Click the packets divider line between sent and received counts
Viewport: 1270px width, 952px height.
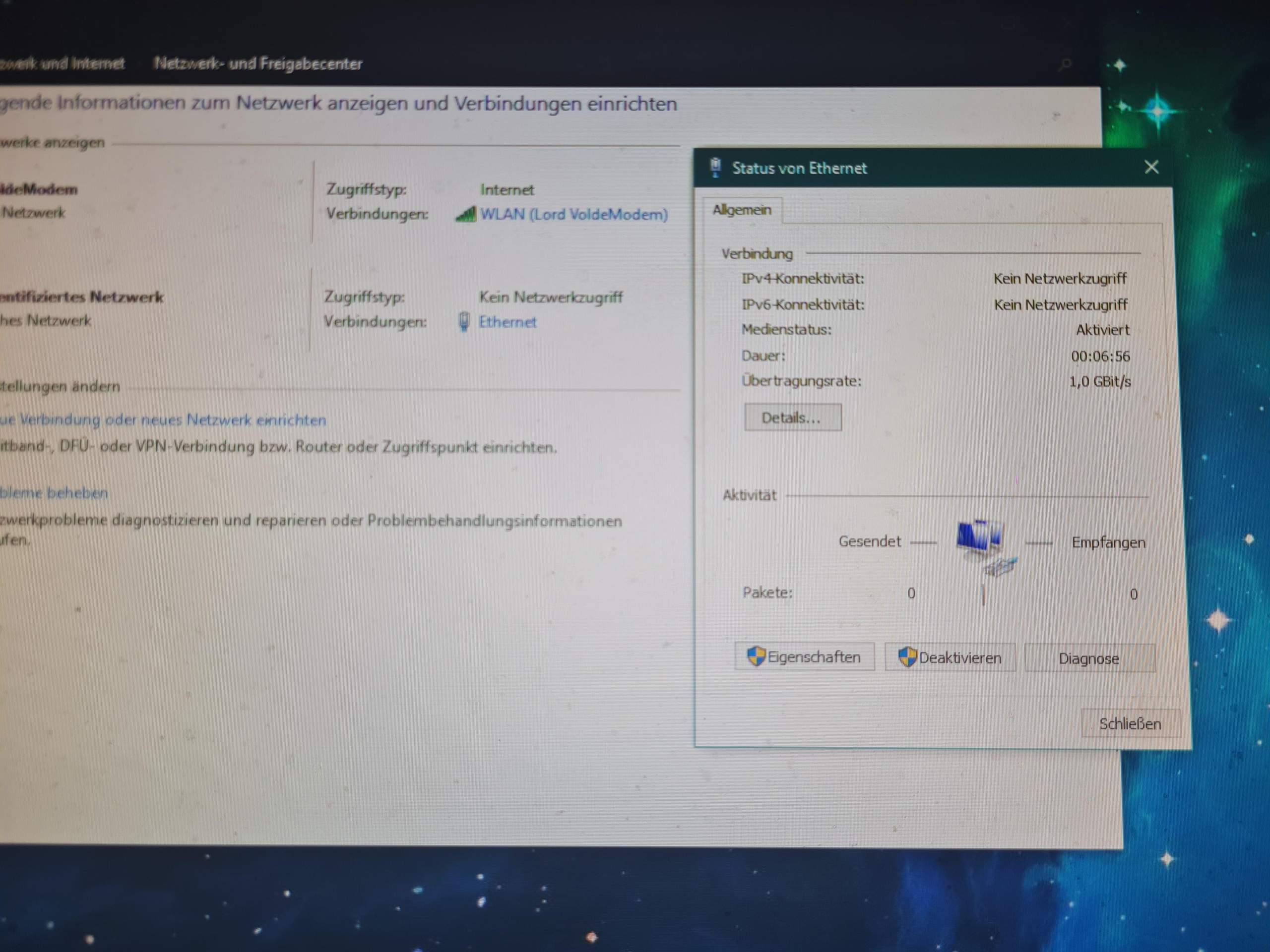(x=982, y=594)
